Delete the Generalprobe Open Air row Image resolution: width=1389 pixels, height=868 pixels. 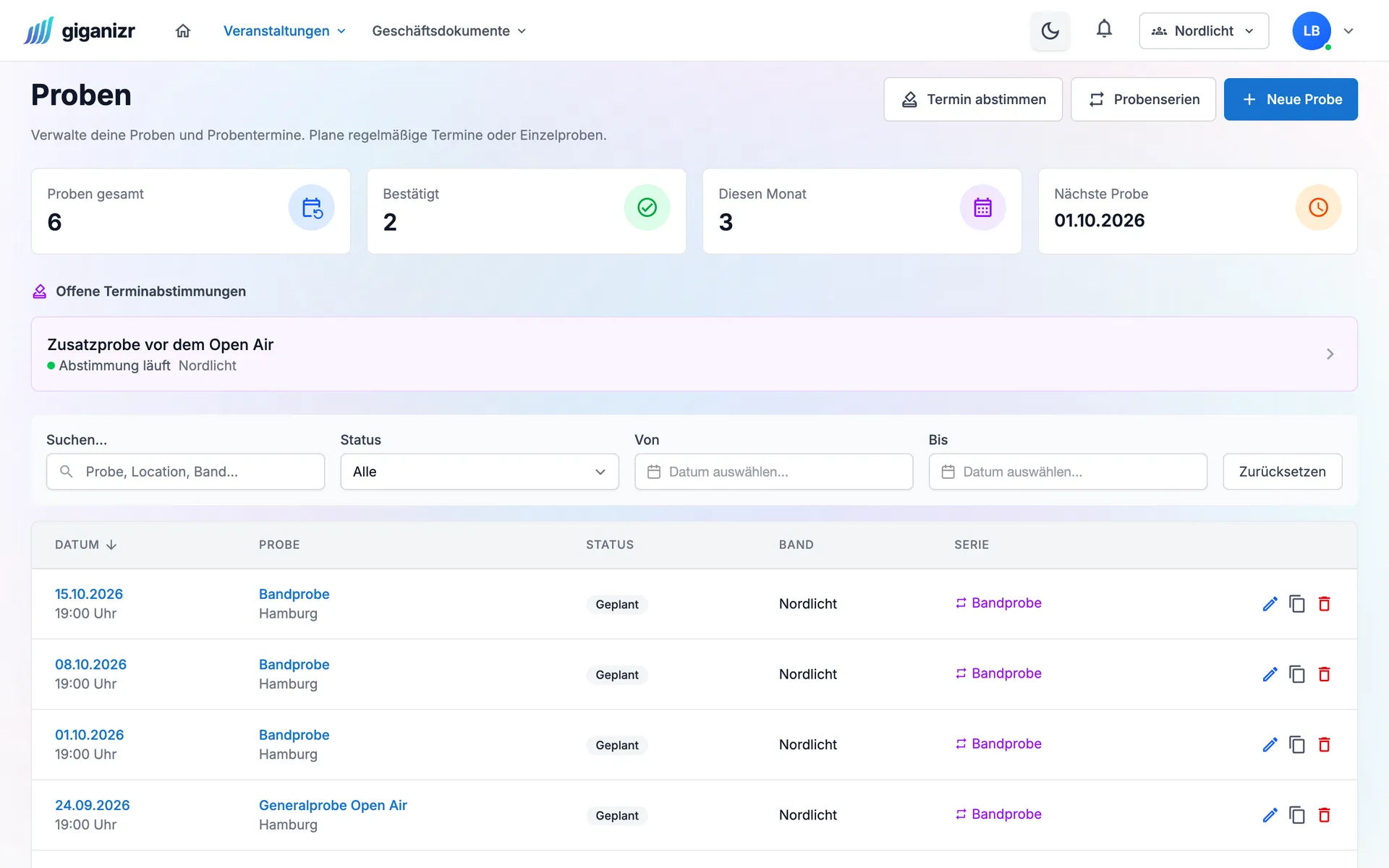(x=1325, y=814)
